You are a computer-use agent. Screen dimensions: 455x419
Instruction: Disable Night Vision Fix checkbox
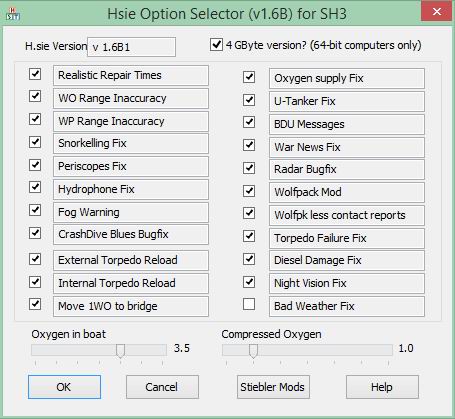(249, 282)
